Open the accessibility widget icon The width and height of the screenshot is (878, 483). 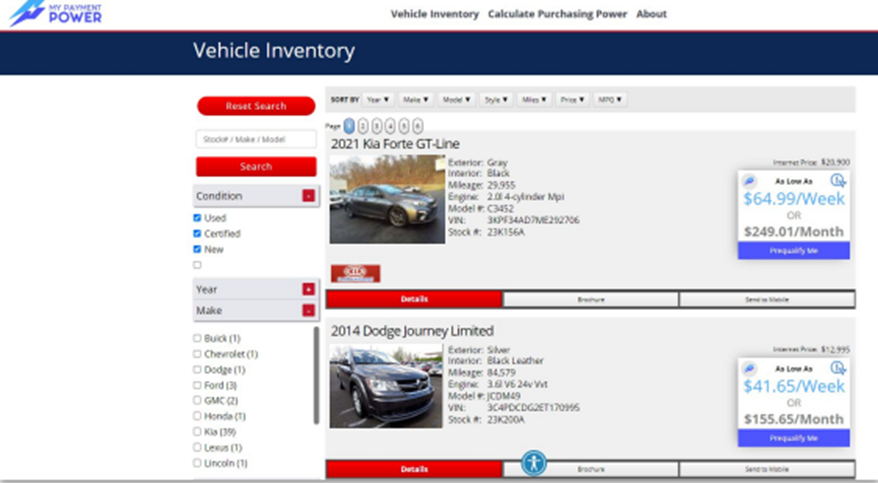click(x=534, y=463)
